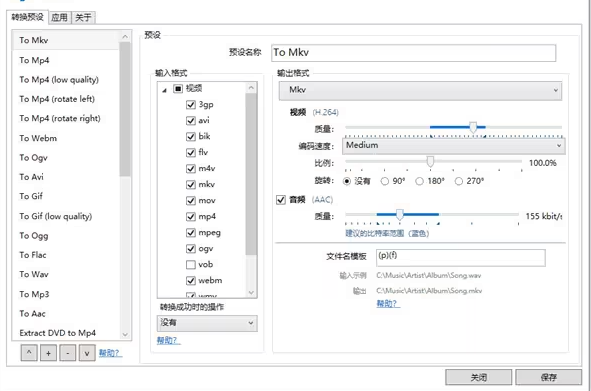Switch to the 关于 tab

point(83,17)
